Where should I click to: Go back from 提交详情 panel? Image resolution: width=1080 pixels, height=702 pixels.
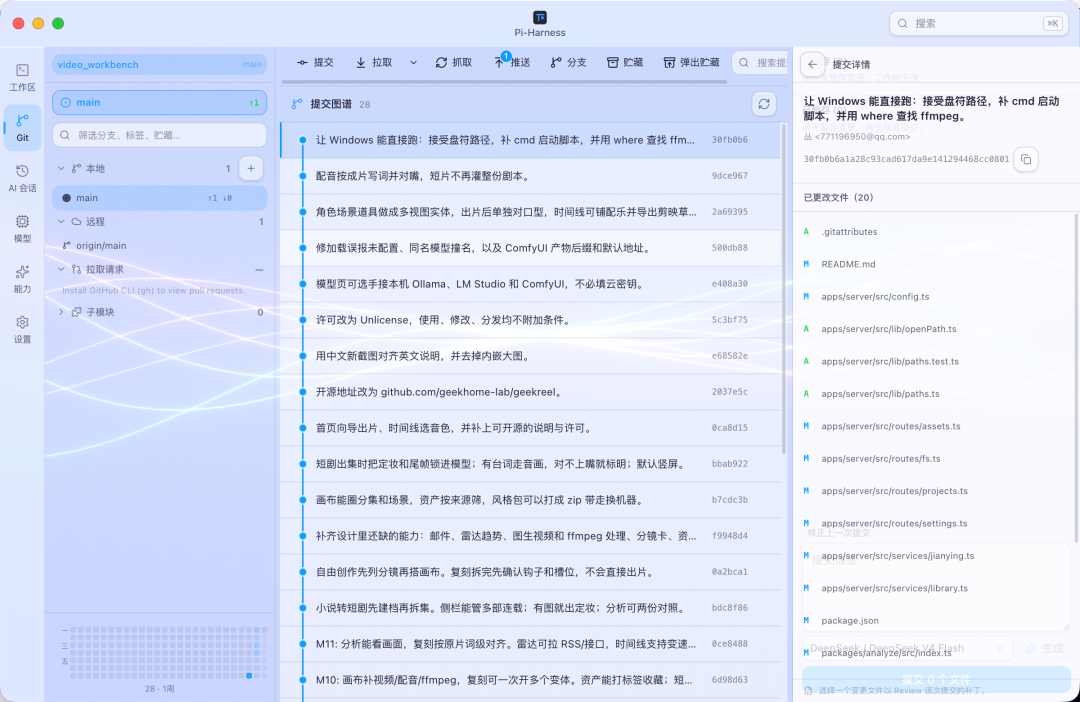pos(813,64)
